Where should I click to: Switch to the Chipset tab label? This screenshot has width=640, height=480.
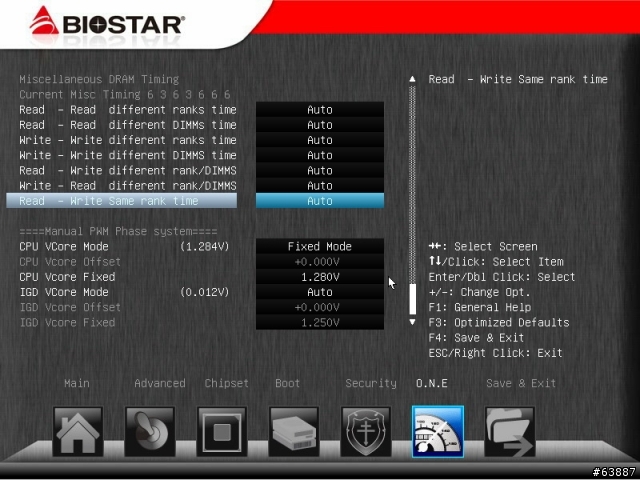coord(227,383)
